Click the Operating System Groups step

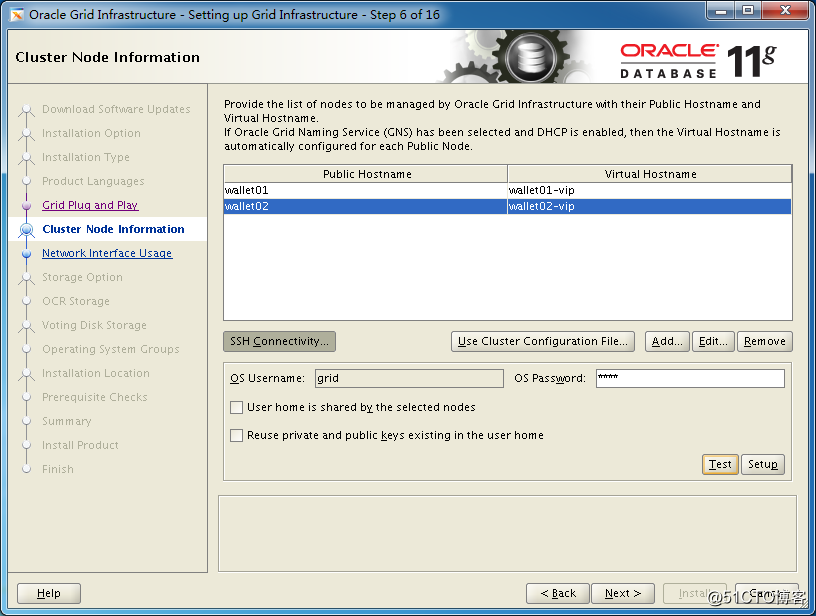(x=111, y=349)
